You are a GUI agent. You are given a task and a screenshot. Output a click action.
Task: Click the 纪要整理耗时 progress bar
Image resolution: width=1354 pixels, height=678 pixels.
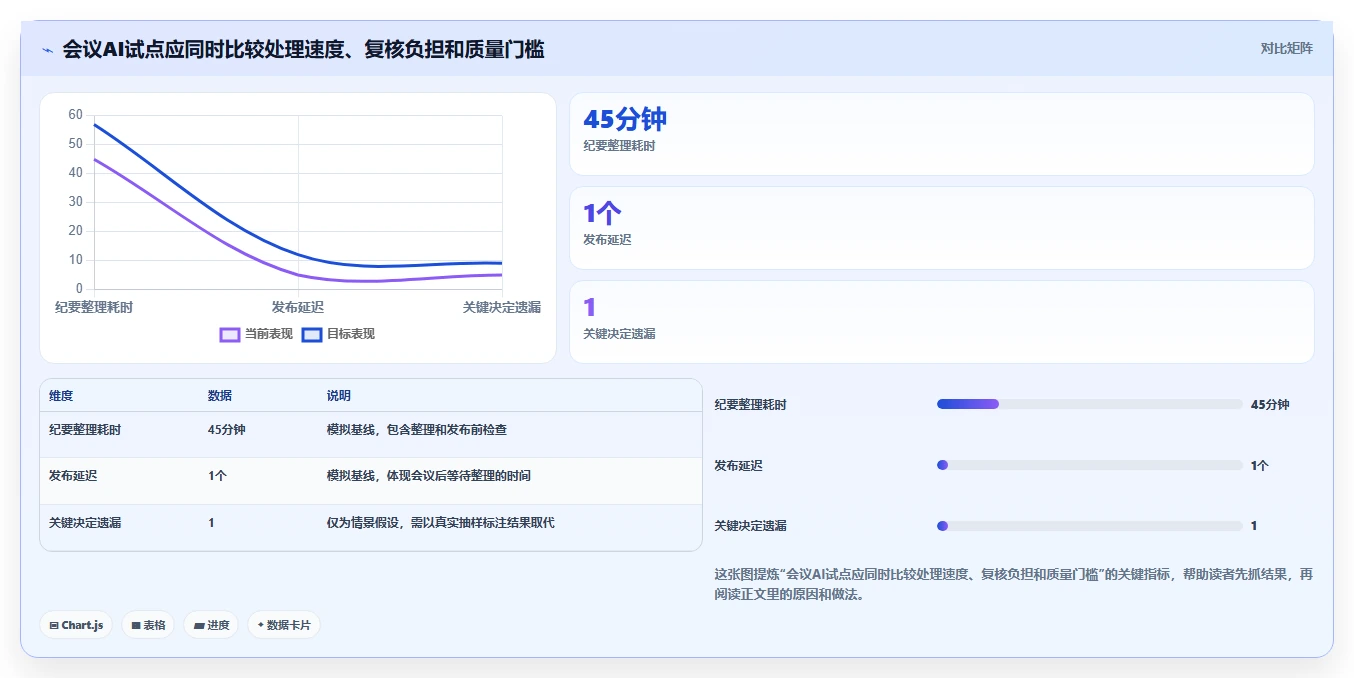[x=1089, y=404]
